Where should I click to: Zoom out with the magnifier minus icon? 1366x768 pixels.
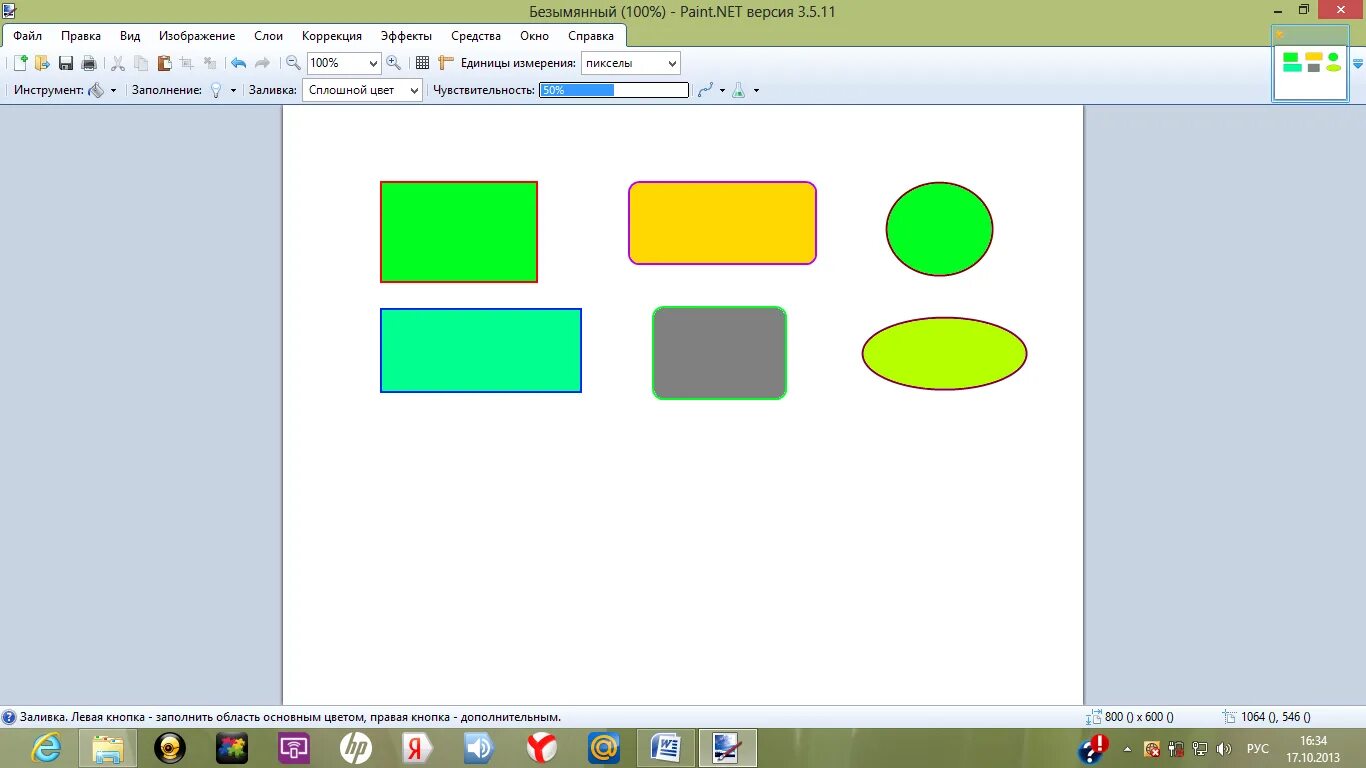tap(293, 63)
